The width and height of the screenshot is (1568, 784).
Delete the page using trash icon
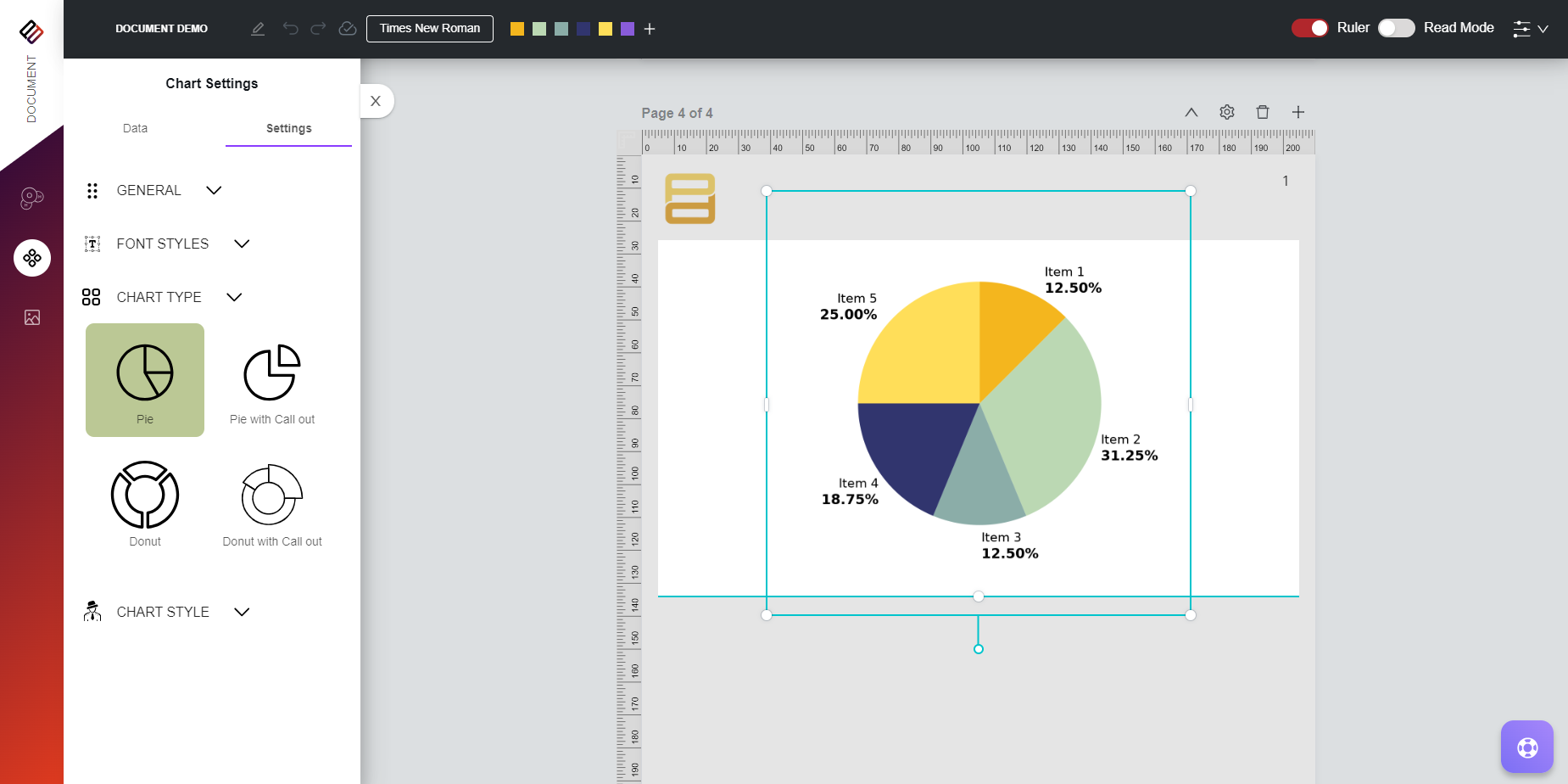(1262, 112)
